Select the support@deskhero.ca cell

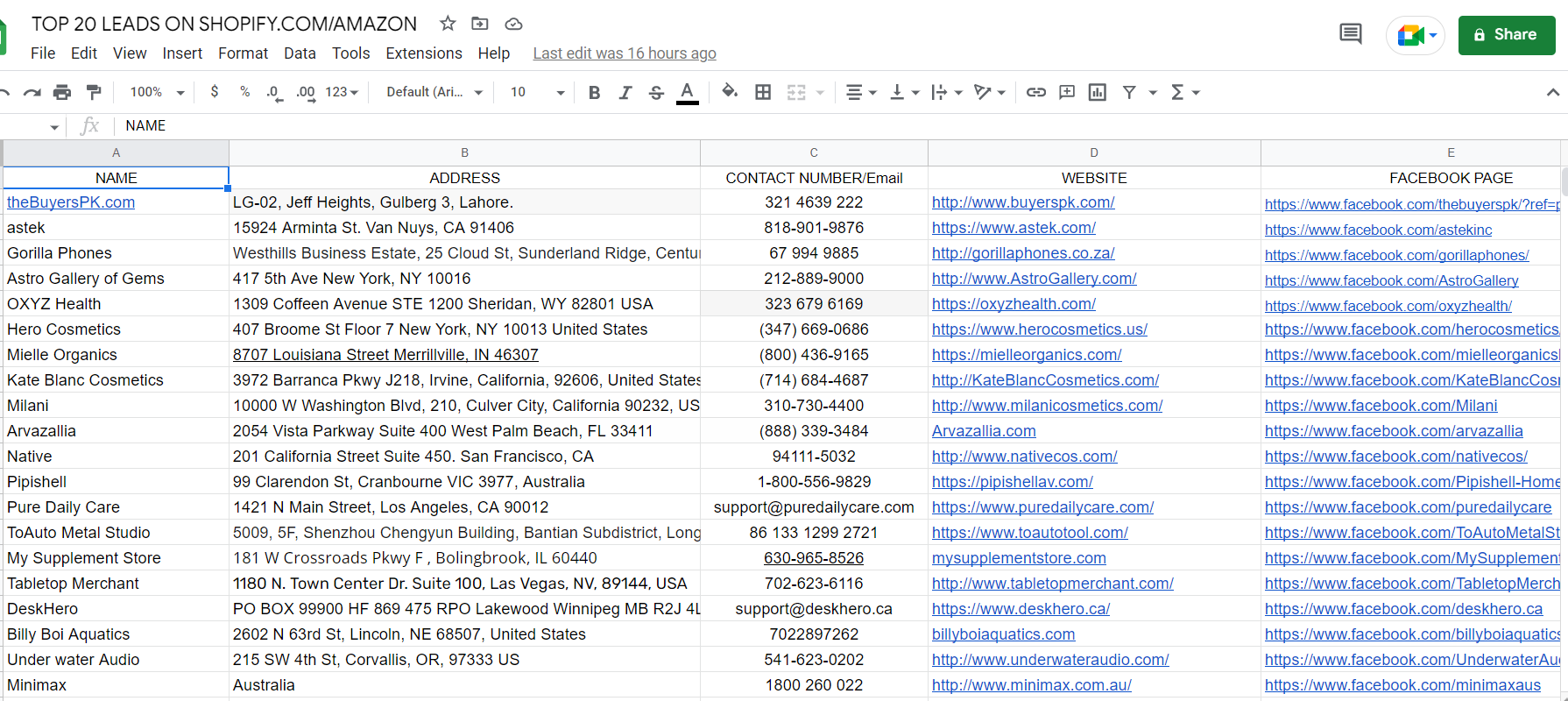(814, 609)
